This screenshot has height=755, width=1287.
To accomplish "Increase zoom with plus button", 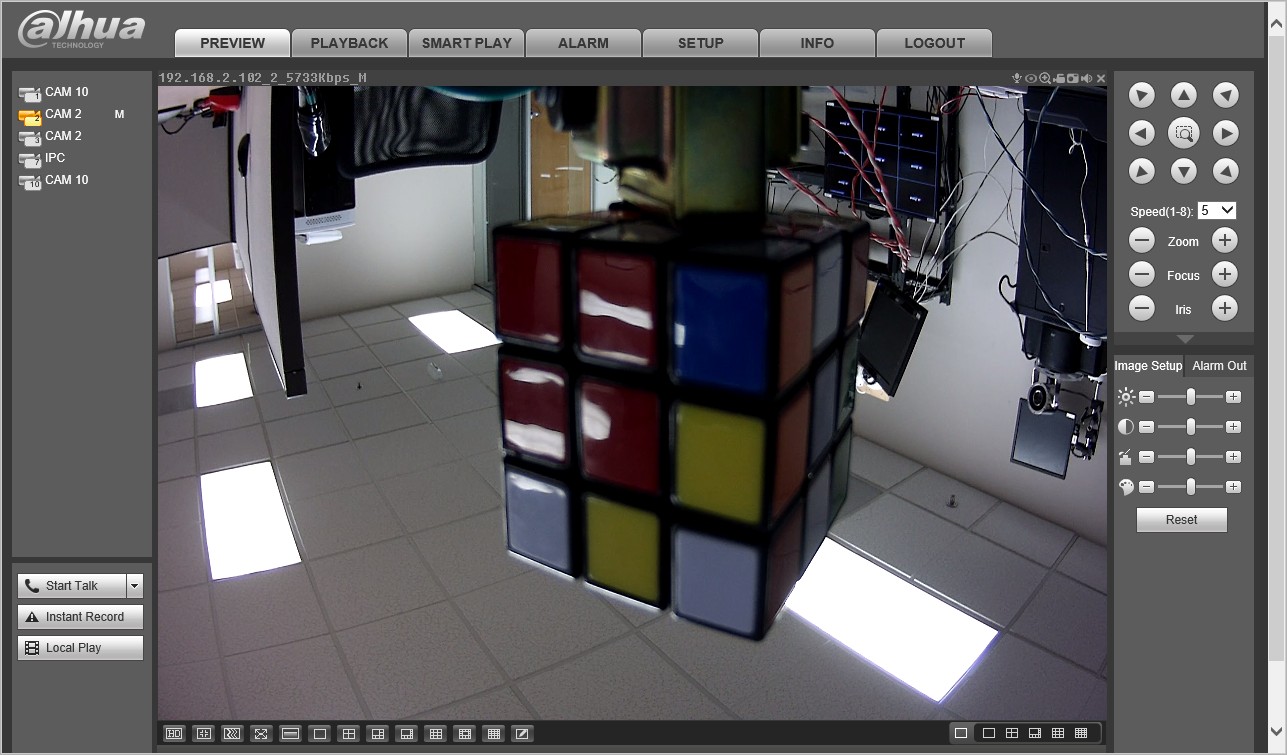I will pos(1225,240).
